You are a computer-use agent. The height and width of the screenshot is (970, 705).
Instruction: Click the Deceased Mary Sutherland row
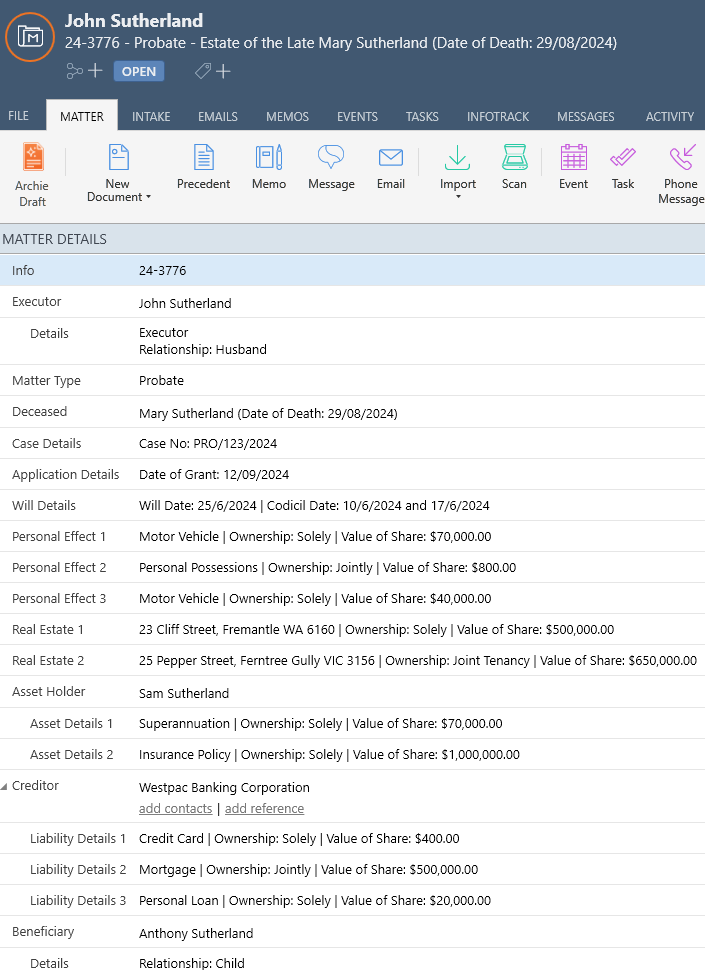pyautogui.click(x=352, y=412)
